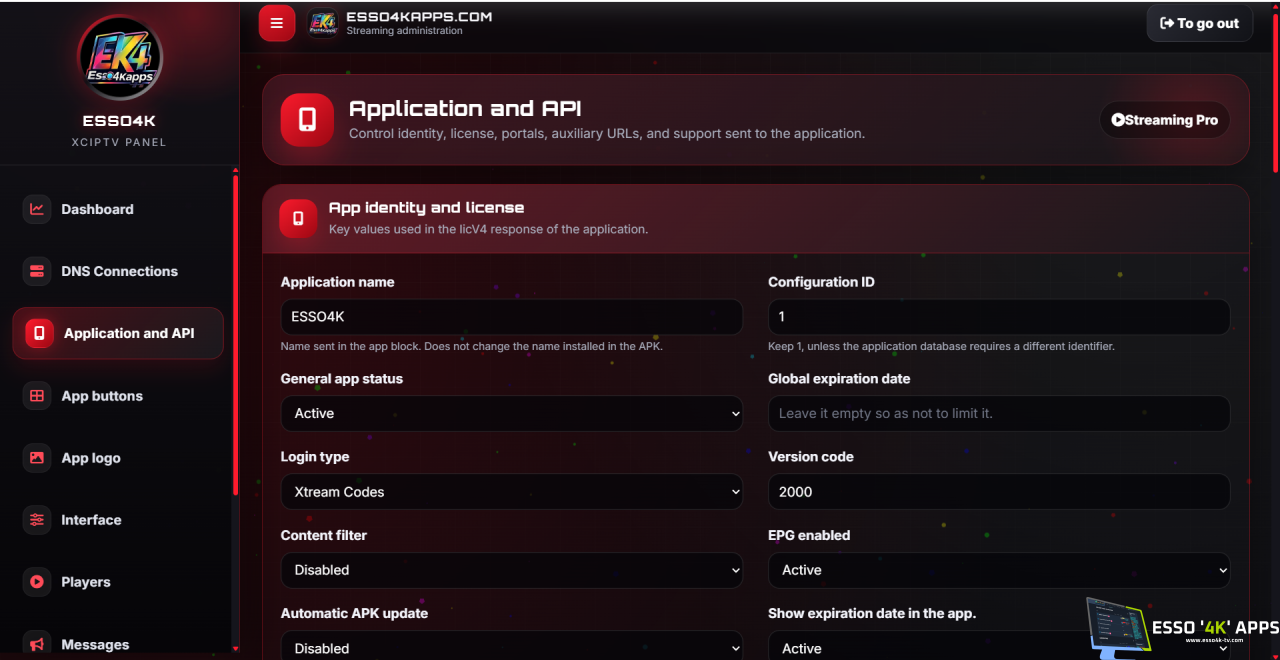Click the large phone icon beside page title
Screen dimensions: 1280x660
(307, 120)
